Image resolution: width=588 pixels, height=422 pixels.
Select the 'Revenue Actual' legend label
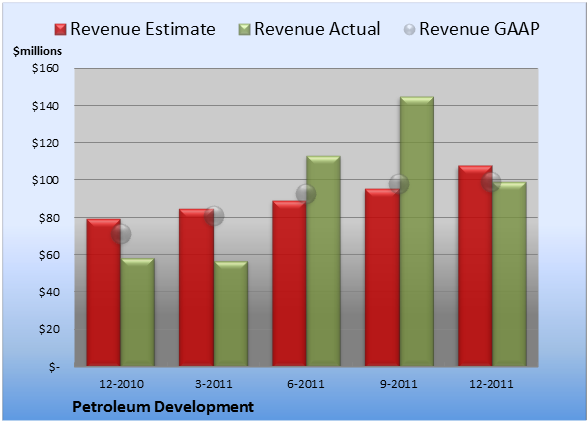pyautogui.click(x=317, y=29)
